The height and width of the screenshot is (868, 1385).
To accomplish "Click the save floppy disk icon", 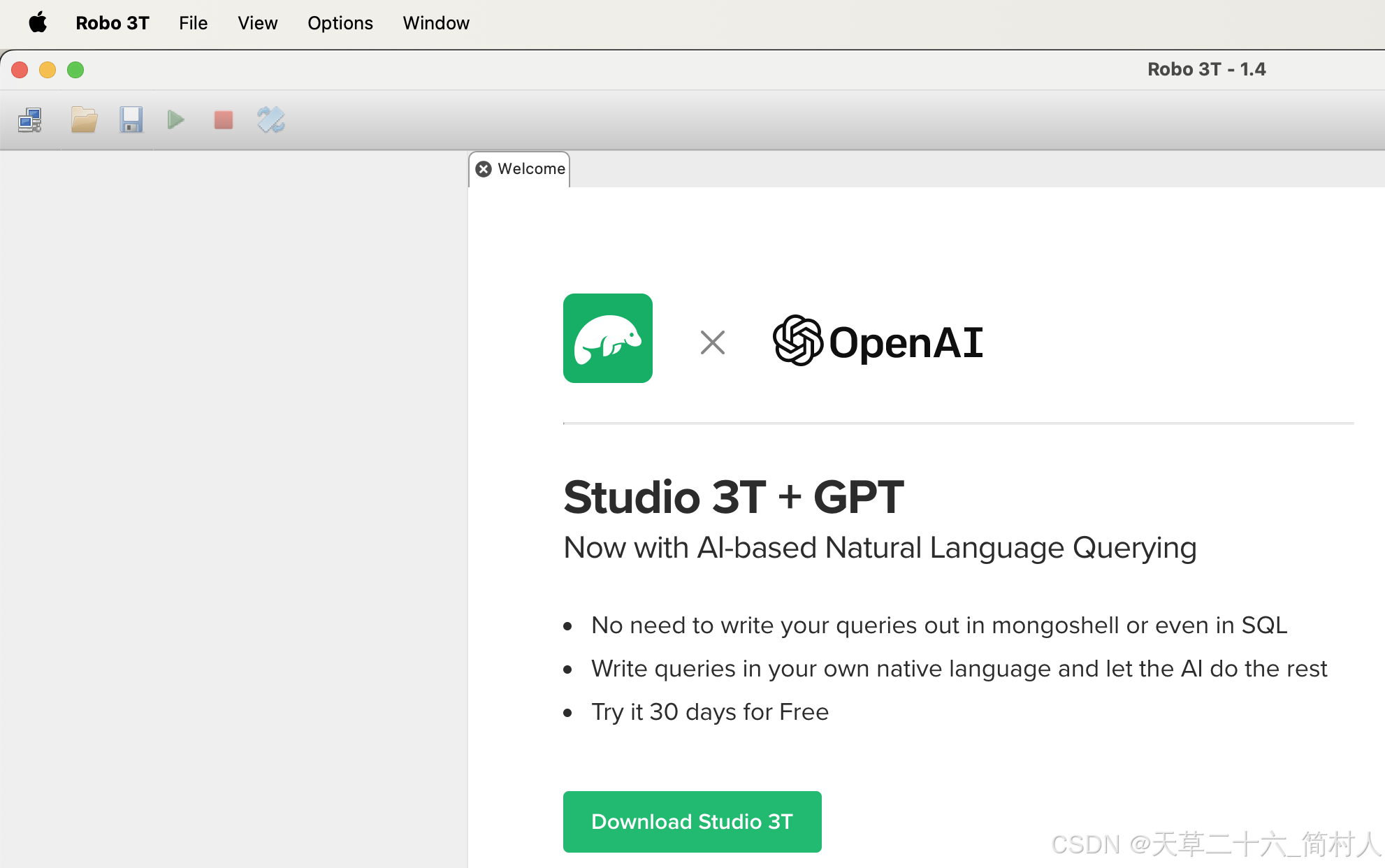I will 131,120.
